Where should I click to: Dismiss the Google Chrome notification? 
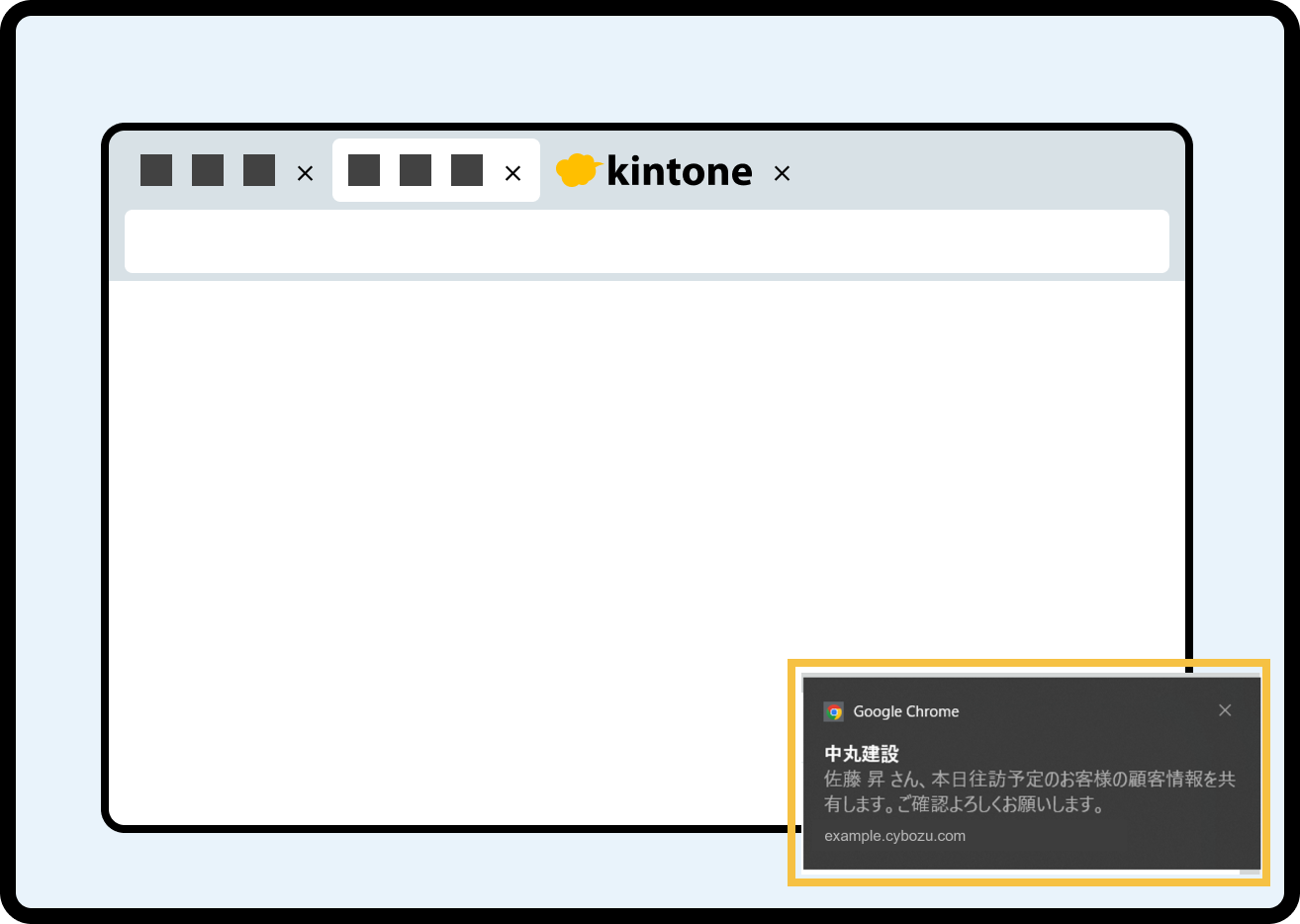[1225, 710]
